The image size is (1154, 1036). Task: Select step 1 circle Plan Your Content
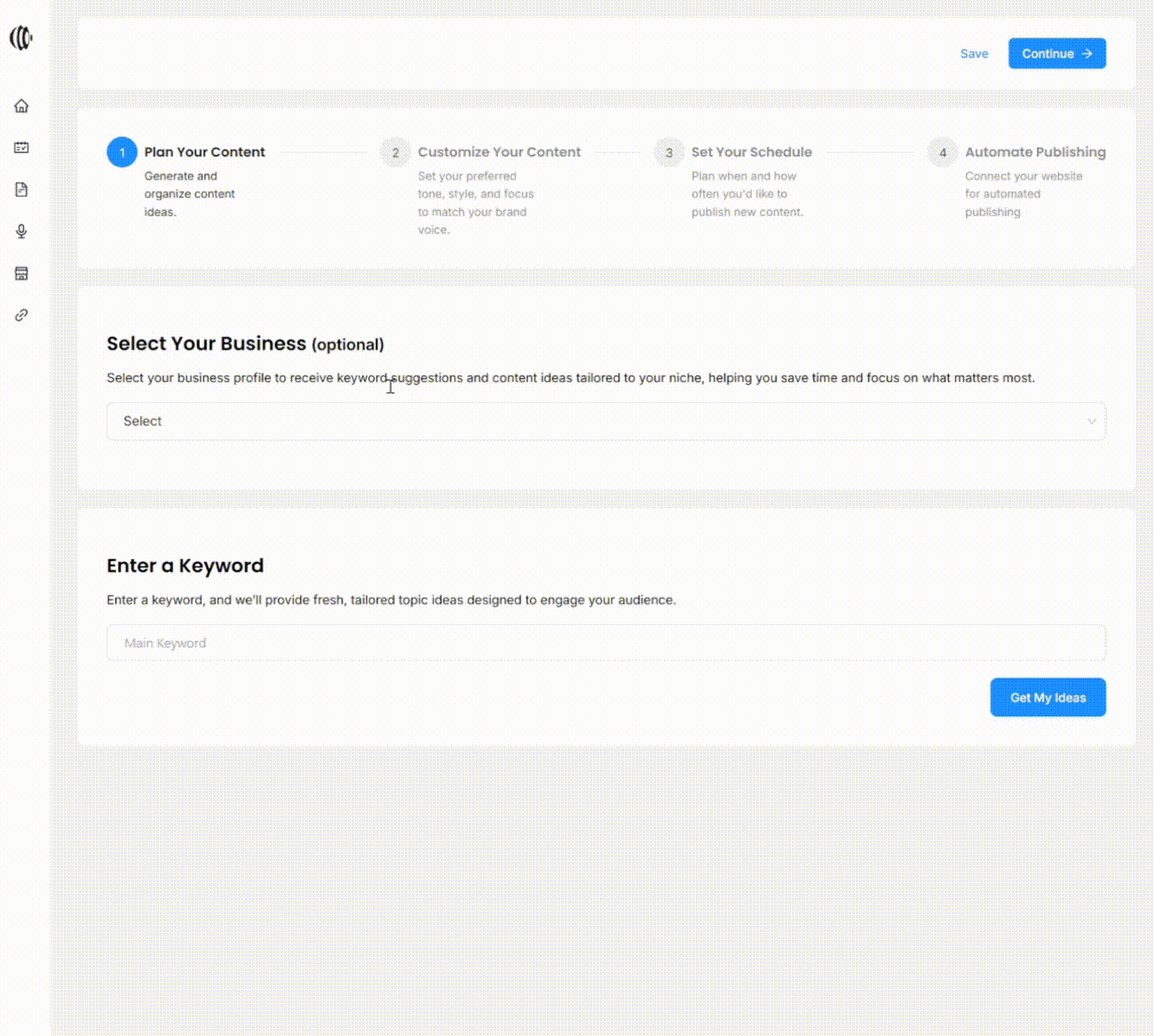(x=122, y=153)
